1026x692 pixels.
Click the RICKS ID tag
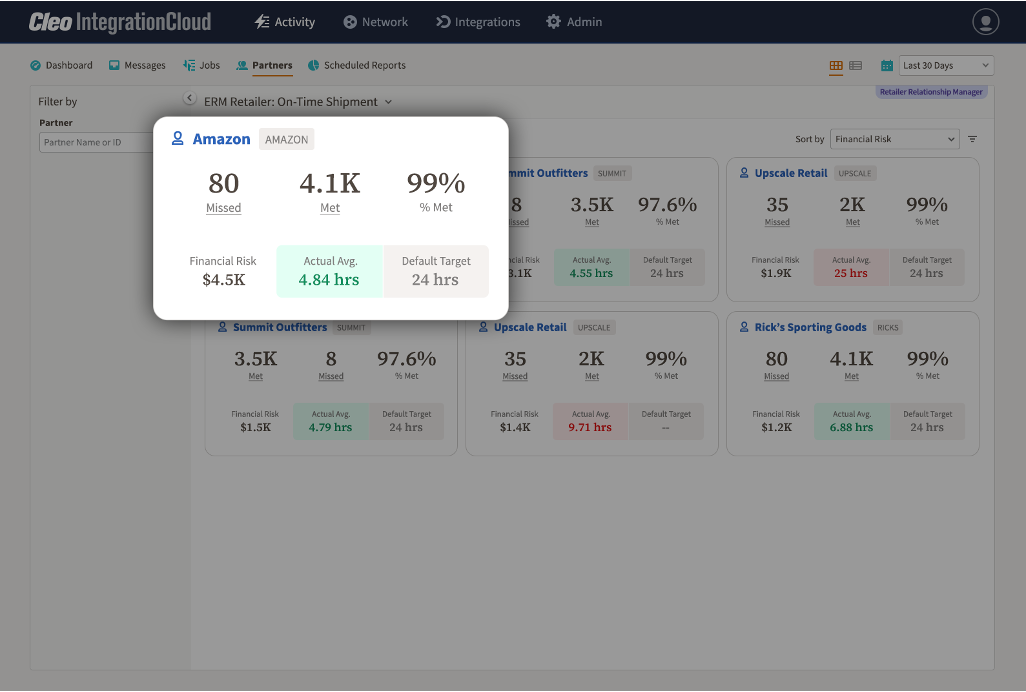[888, 327]
